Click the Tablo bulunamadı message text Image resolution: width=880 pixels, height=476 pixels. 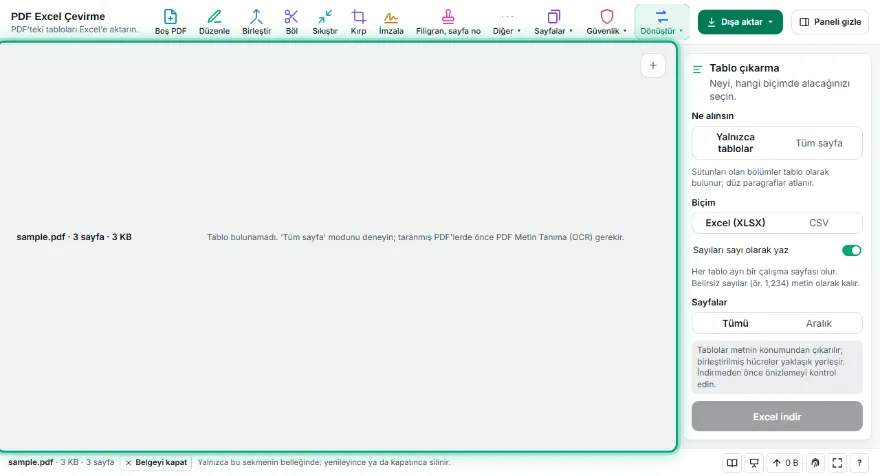(415, 237)
